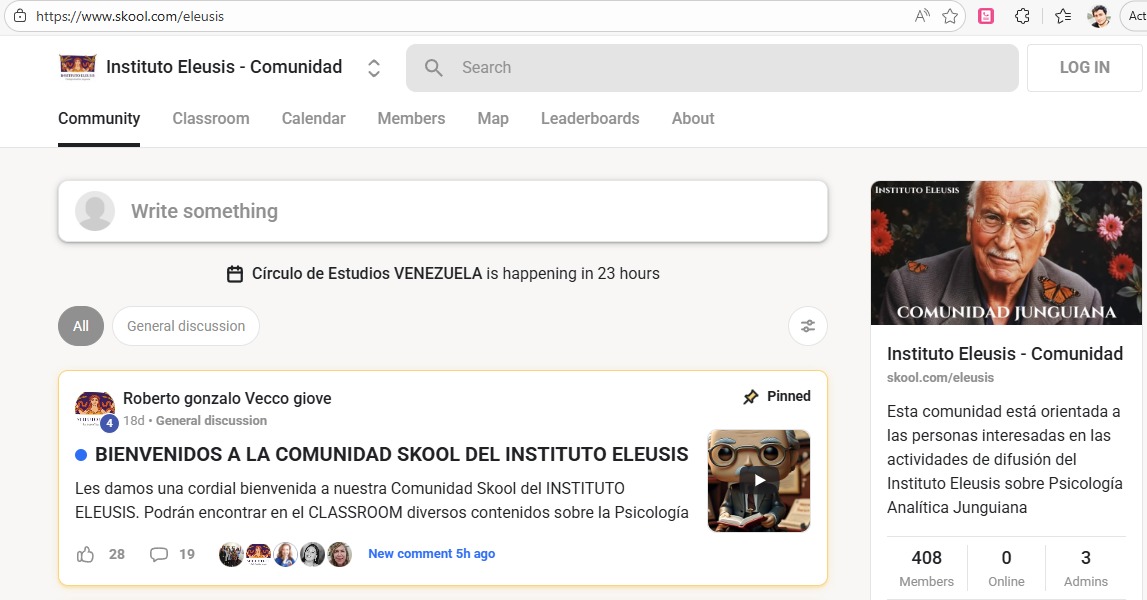This screenshot has width=1147, height=600.
Task: Click the last commenter avatar in pinned post
Action: (339, 555)
